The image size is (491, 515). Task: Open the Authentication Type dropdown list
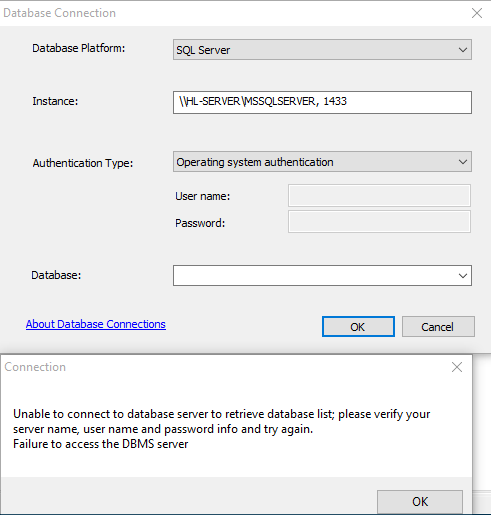point(322,162)
